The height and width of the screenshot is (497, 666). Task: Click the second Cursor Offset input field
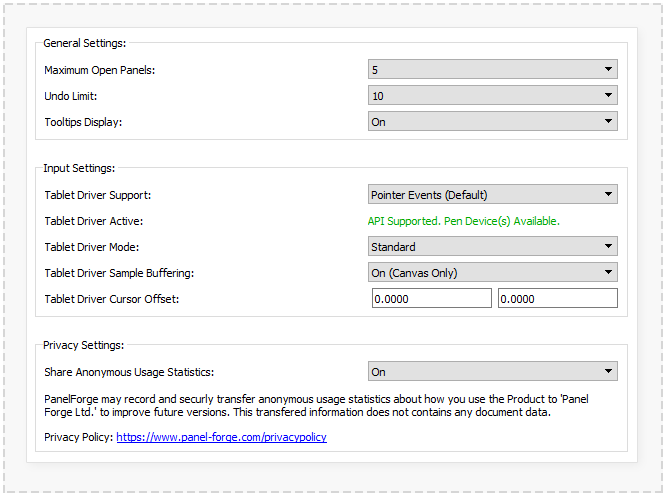(x=557, y=298)
